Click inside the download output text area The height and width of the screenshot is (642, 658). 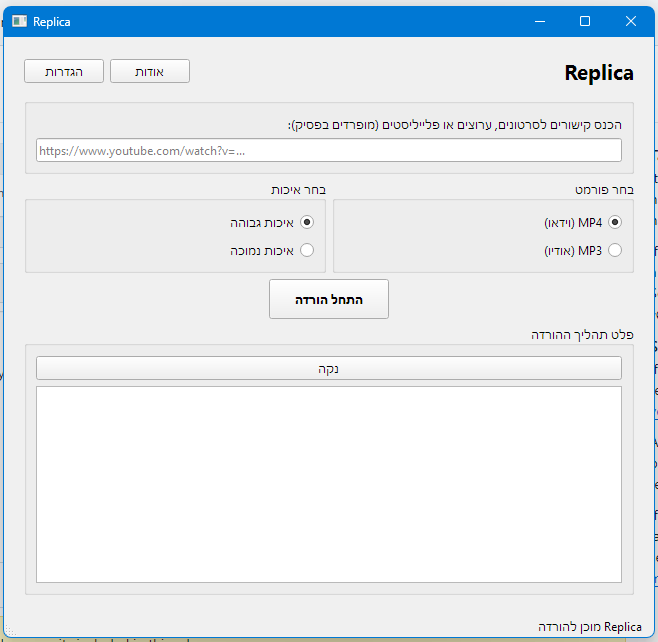pos(329,485)
